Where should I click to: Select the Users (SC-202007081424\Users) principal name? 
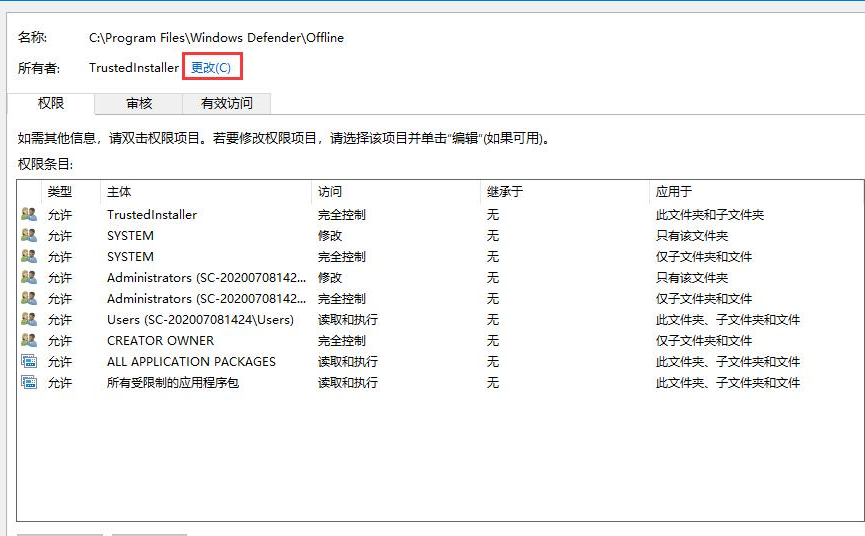(x=200, y=320)
